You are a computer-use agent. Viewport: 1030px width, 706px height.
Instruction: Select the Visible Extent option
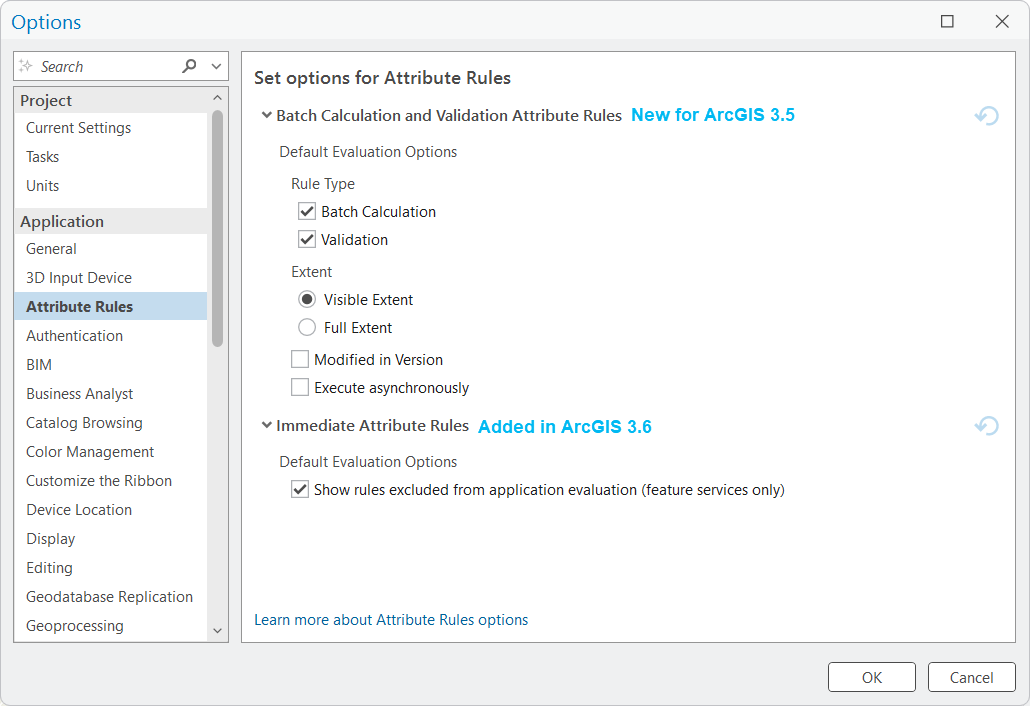(307, 299)
